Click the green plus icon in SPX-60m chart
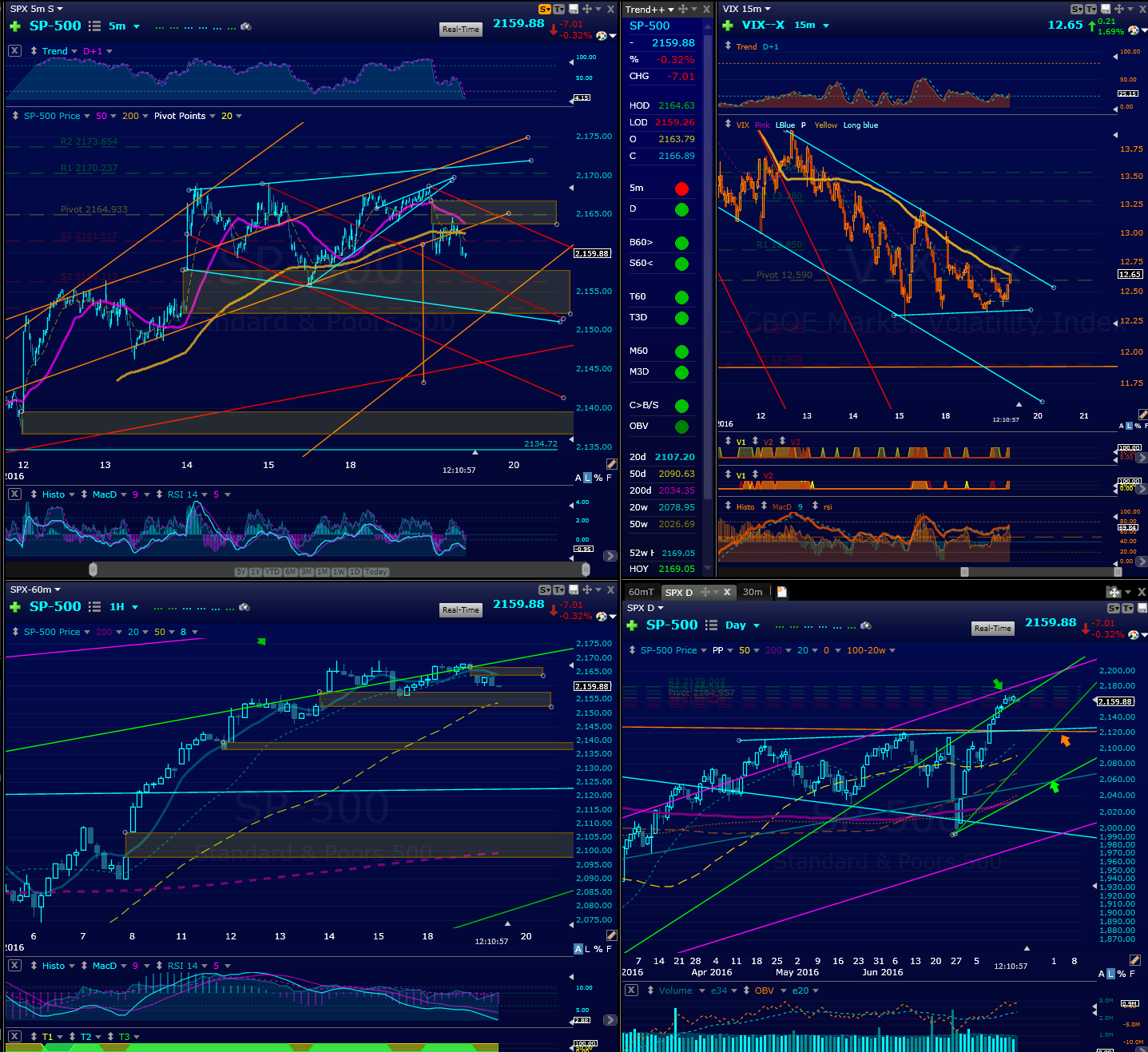Viewport: 1148px width, 1052px height. (14, 607)
